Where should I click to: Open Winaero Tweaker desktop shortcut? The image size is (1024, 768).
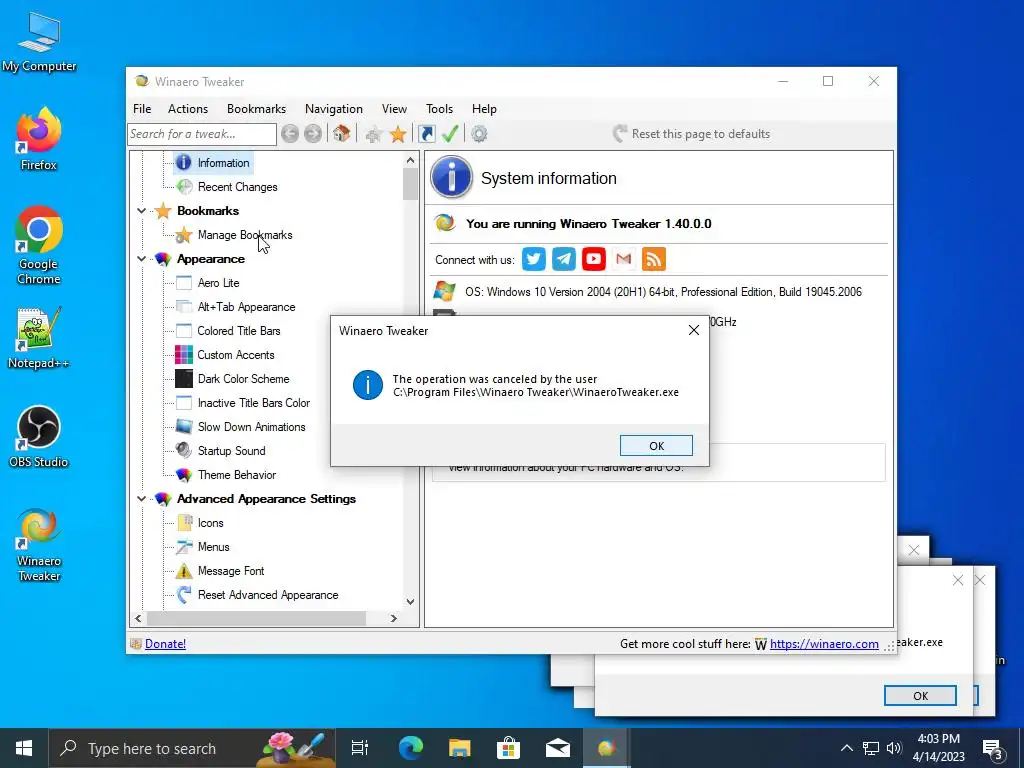39,545
